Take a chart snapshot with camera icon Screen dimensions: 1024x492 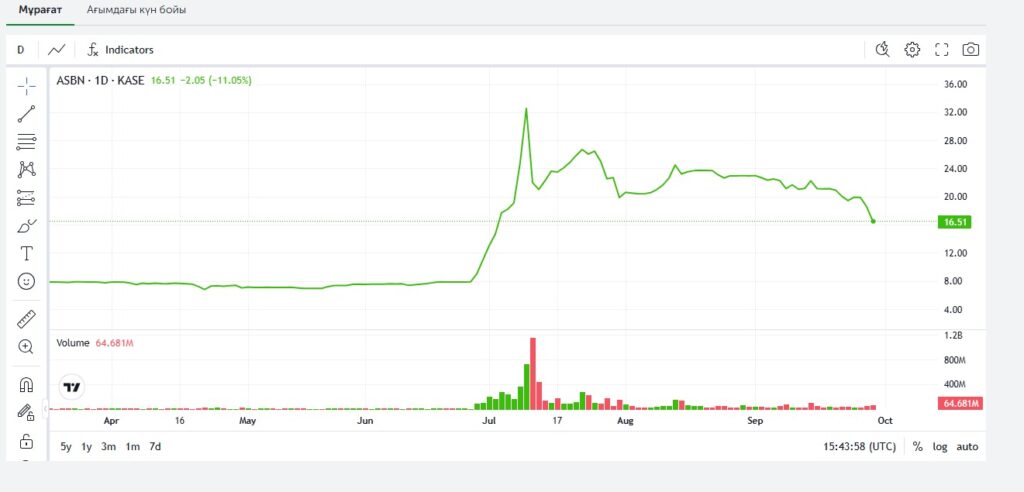coord(971,50)
